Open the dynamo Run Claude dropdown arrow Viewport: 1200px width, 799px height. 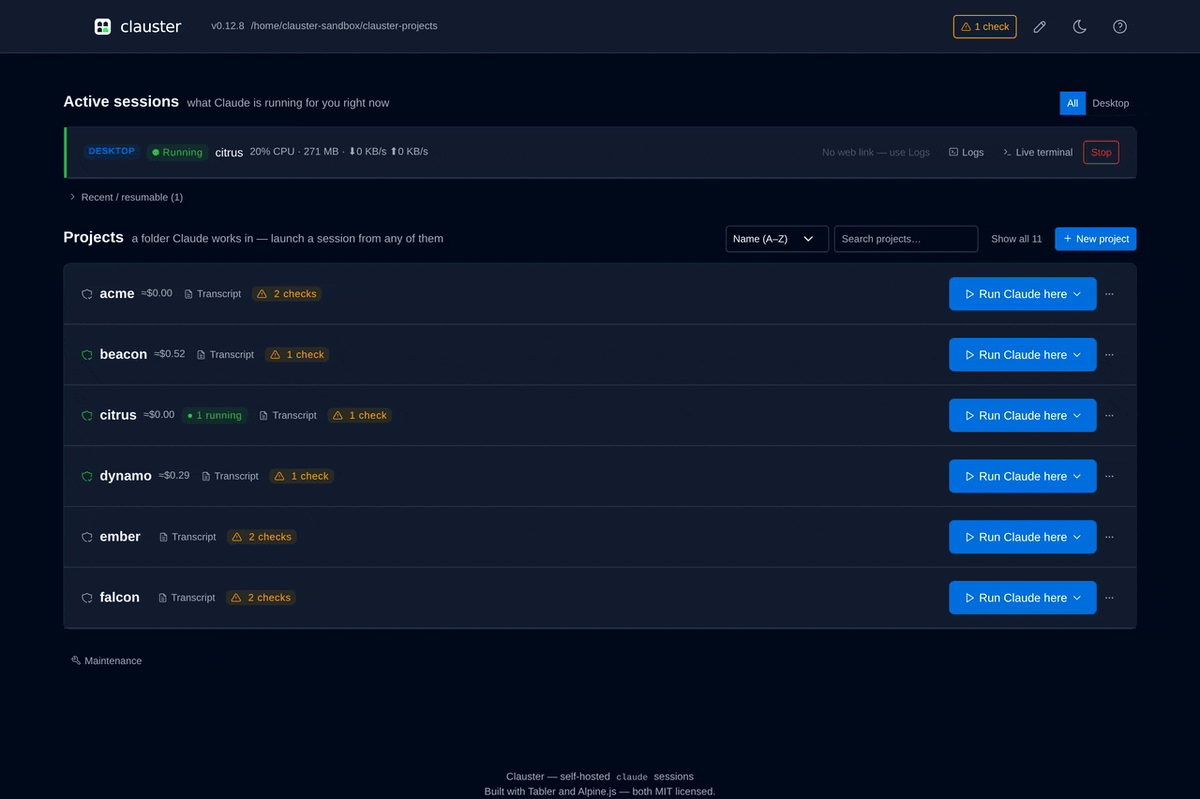tap(1077, 476)
